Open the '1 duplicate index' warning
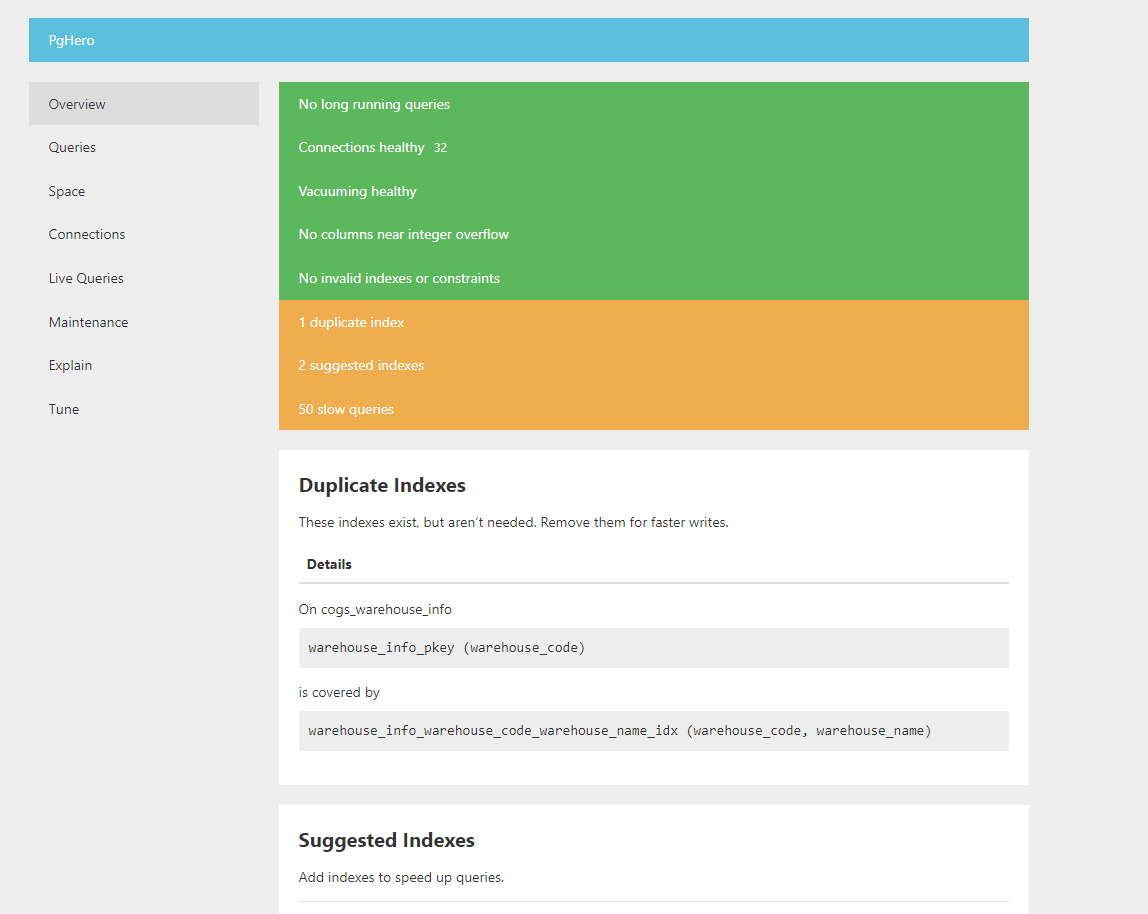The width and height of the screenshot is (1148, 914). pos(351,321)
